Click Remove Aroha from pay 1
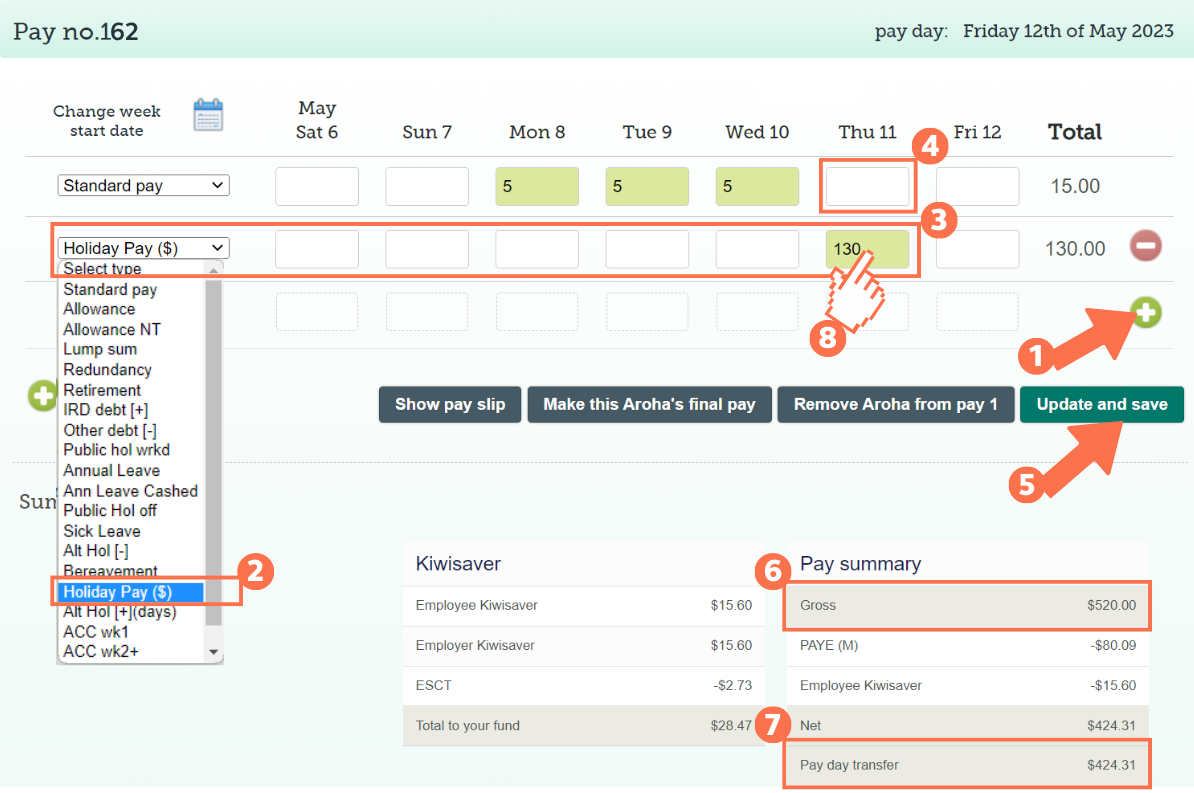Viewport: 1194px width, 793px height. pos(895,404)
